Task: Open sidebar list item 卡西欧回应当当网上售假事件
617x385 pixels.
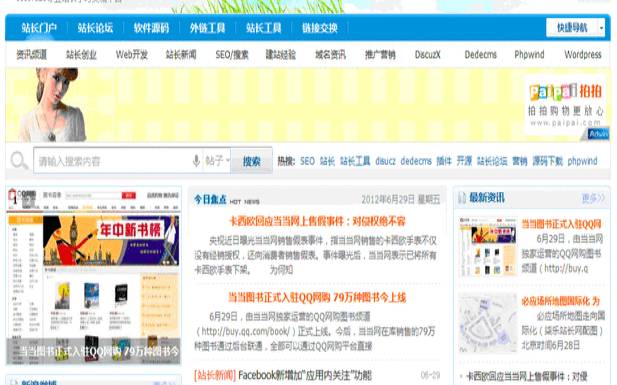Action: click(527, 376)
